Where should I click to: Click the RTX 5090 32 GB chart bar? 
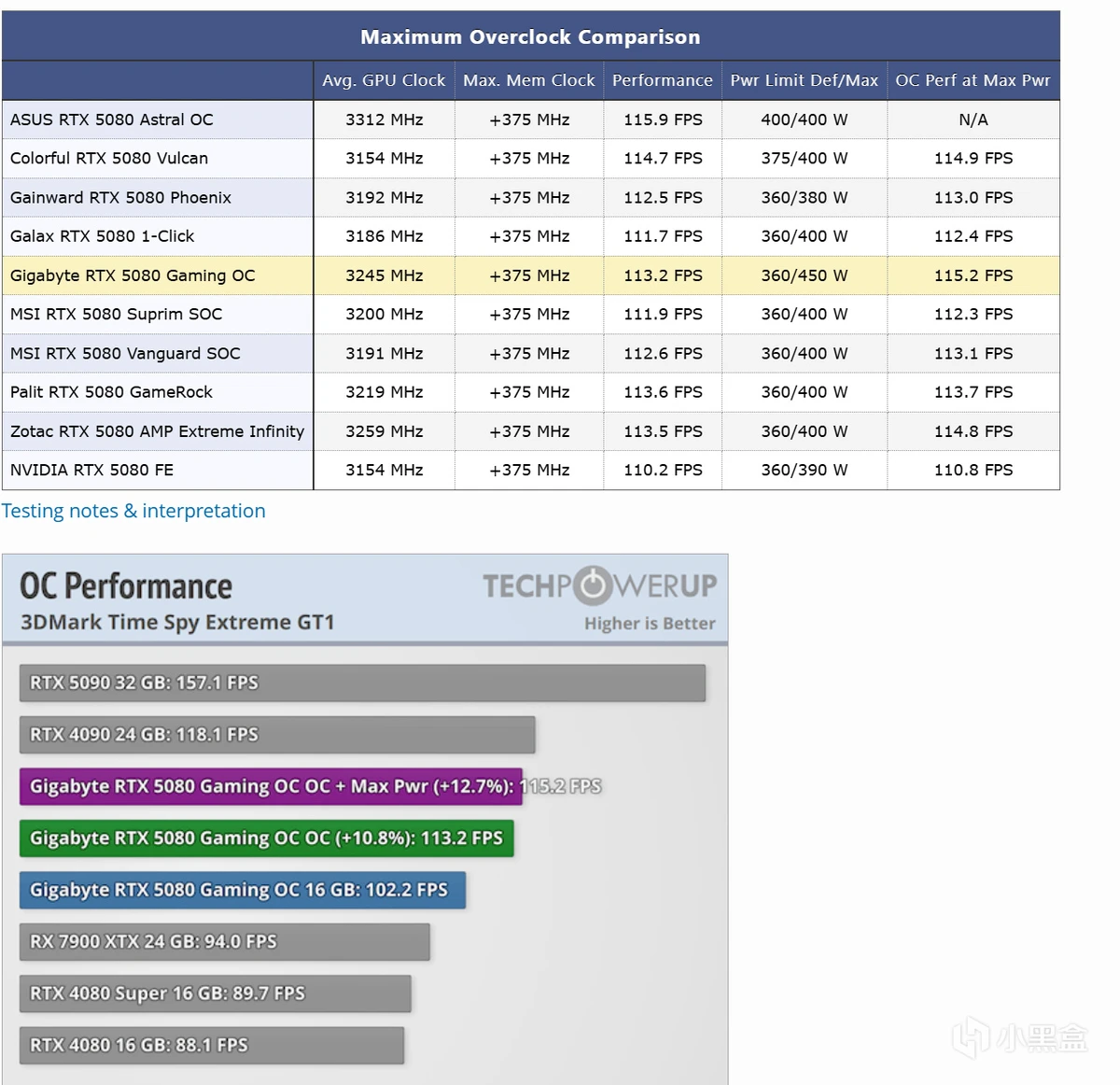tap(362, 683)
